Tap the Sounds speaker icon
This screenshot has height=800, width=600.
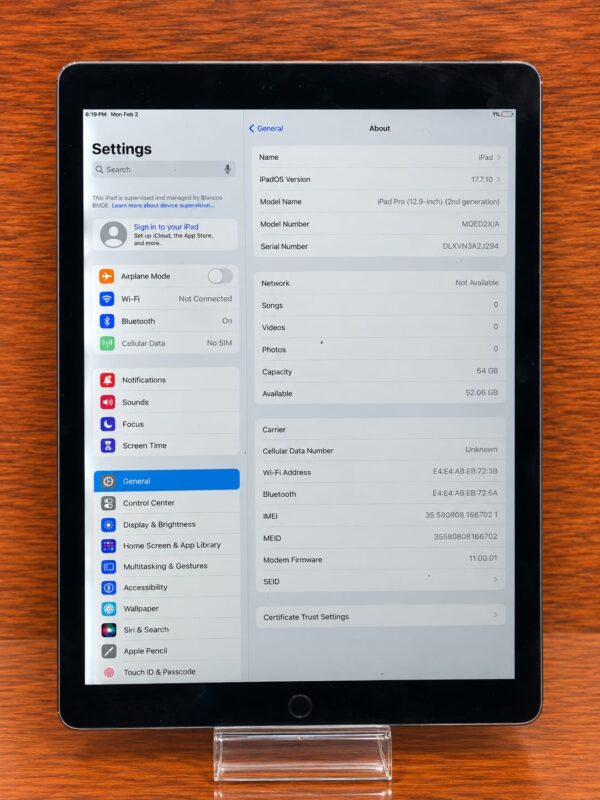108,402
